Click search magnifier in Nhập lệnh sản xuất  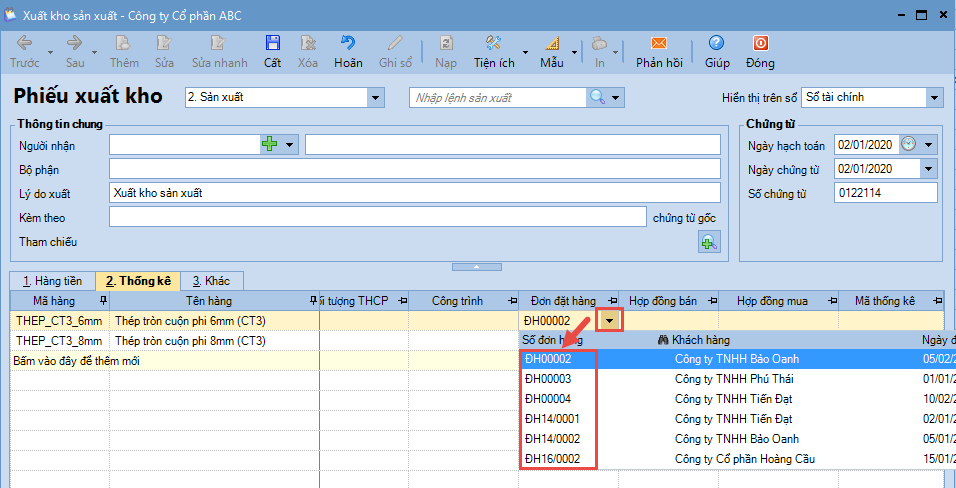pos(597,97)
